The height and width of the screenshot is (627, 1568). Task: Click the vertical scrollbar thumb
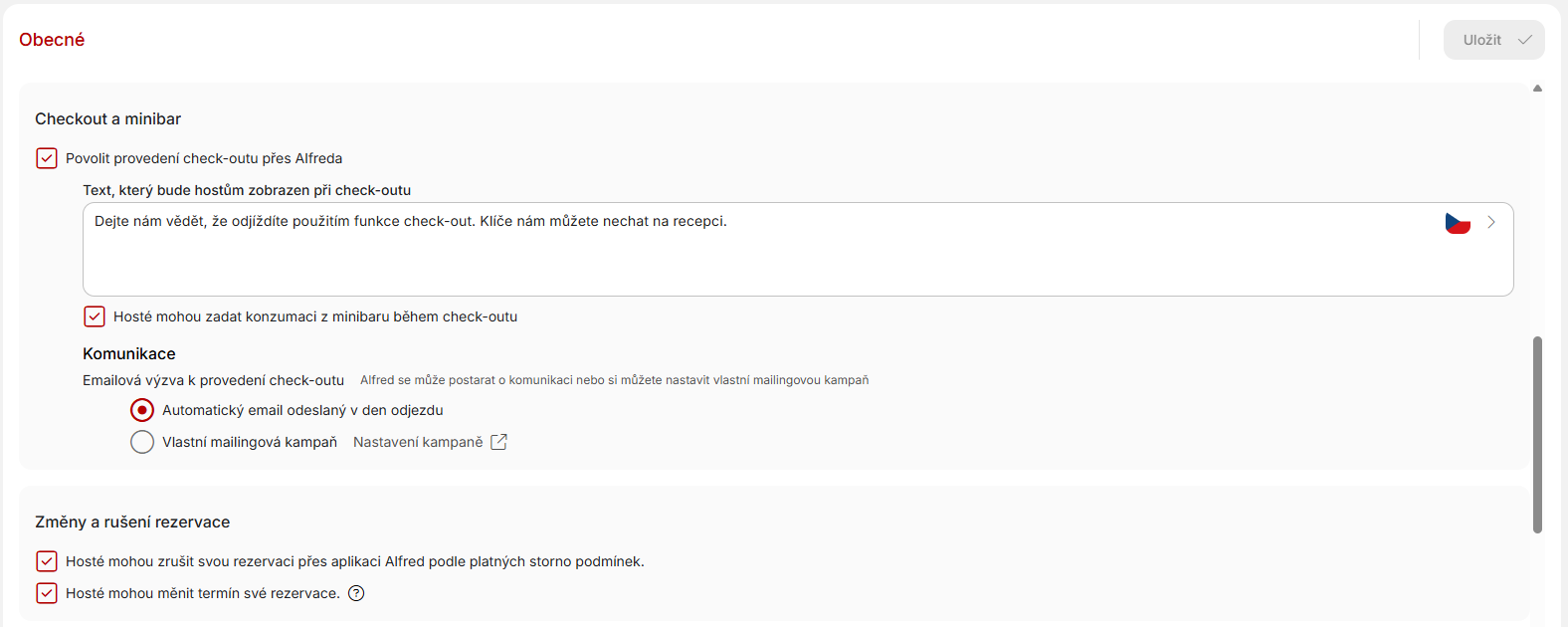click(1537, 435)
